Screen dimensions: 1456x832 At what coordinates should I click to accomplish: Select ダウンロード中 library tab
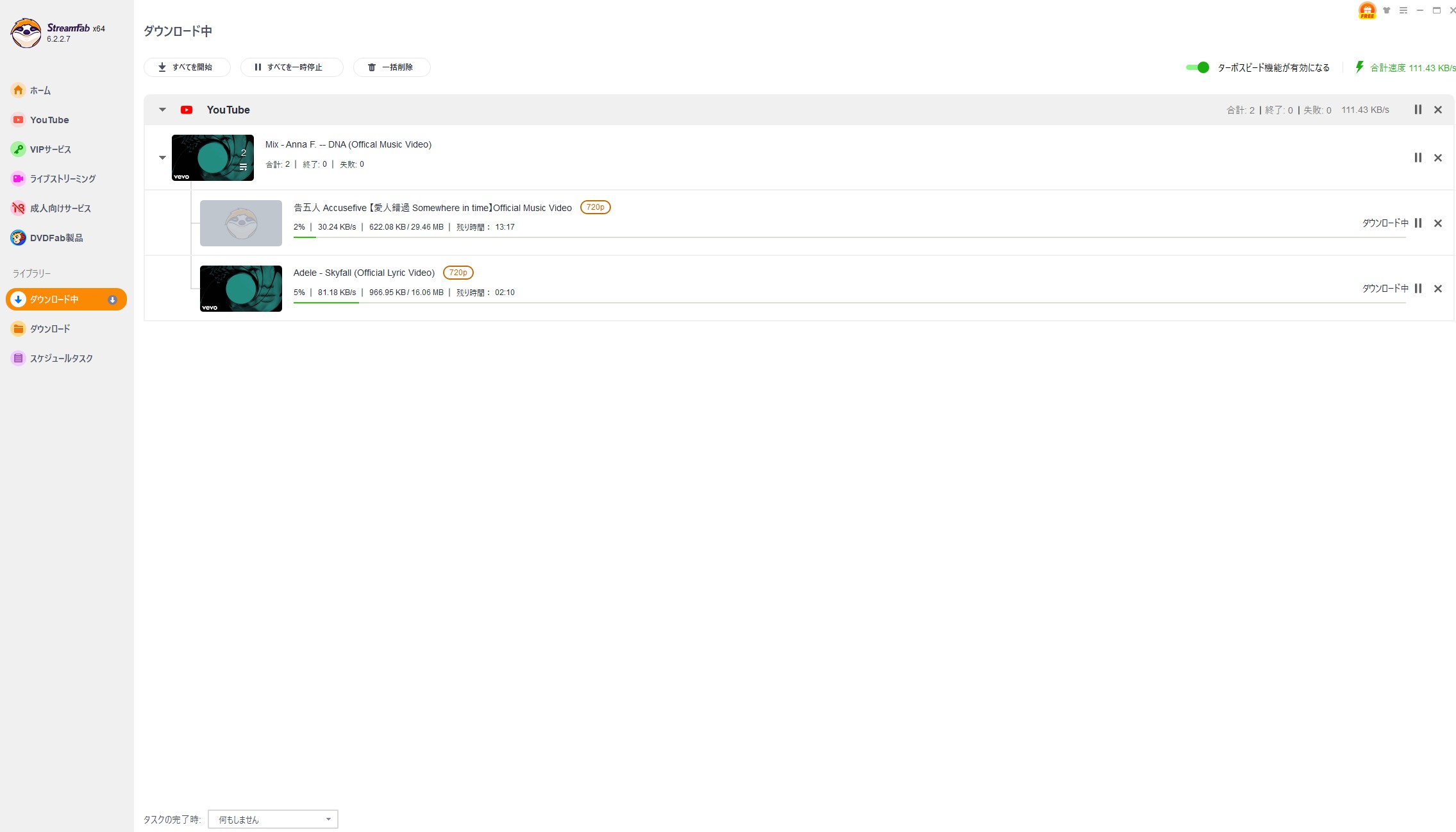[x=67, y=300]
